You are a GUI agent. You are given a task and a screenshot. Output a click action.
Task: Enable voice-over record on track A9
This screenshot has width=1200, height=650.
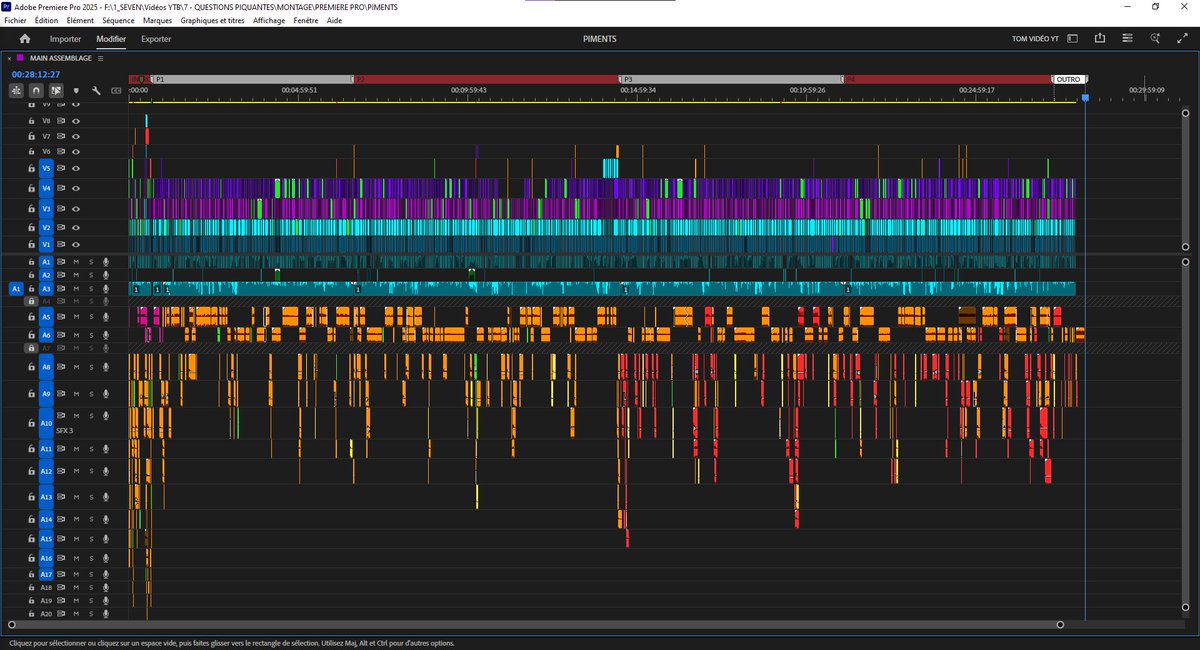[105, 394]
